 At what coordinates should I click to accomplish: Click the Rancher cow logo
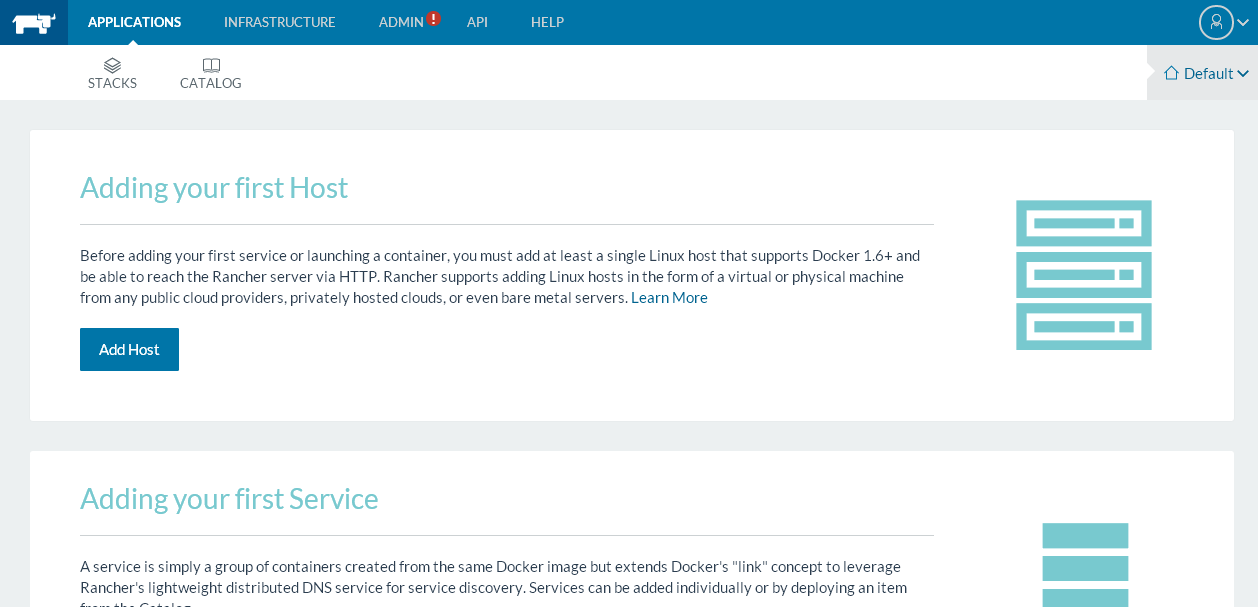34,23
